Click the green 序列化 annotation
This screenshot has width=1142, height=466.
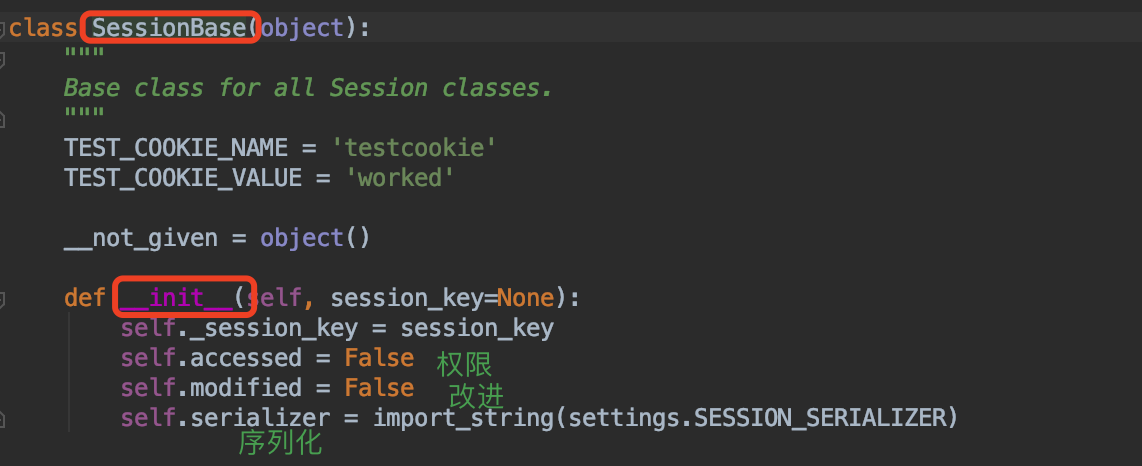point(280,443)
